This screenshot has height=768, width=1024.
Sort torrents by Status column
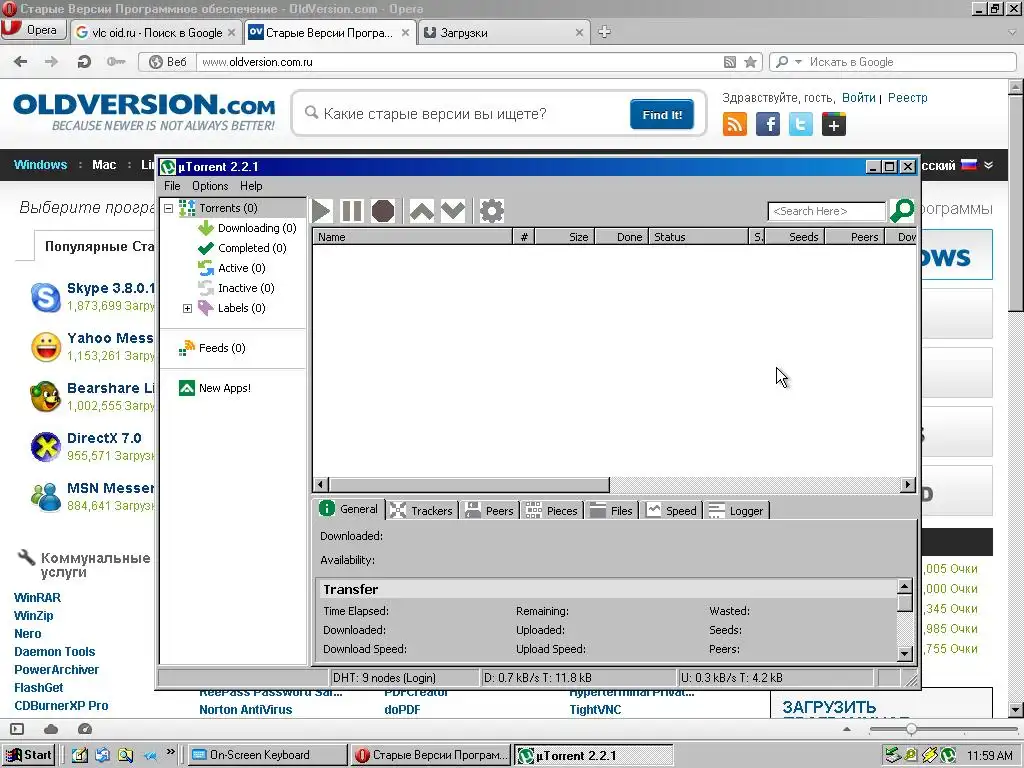698,237
